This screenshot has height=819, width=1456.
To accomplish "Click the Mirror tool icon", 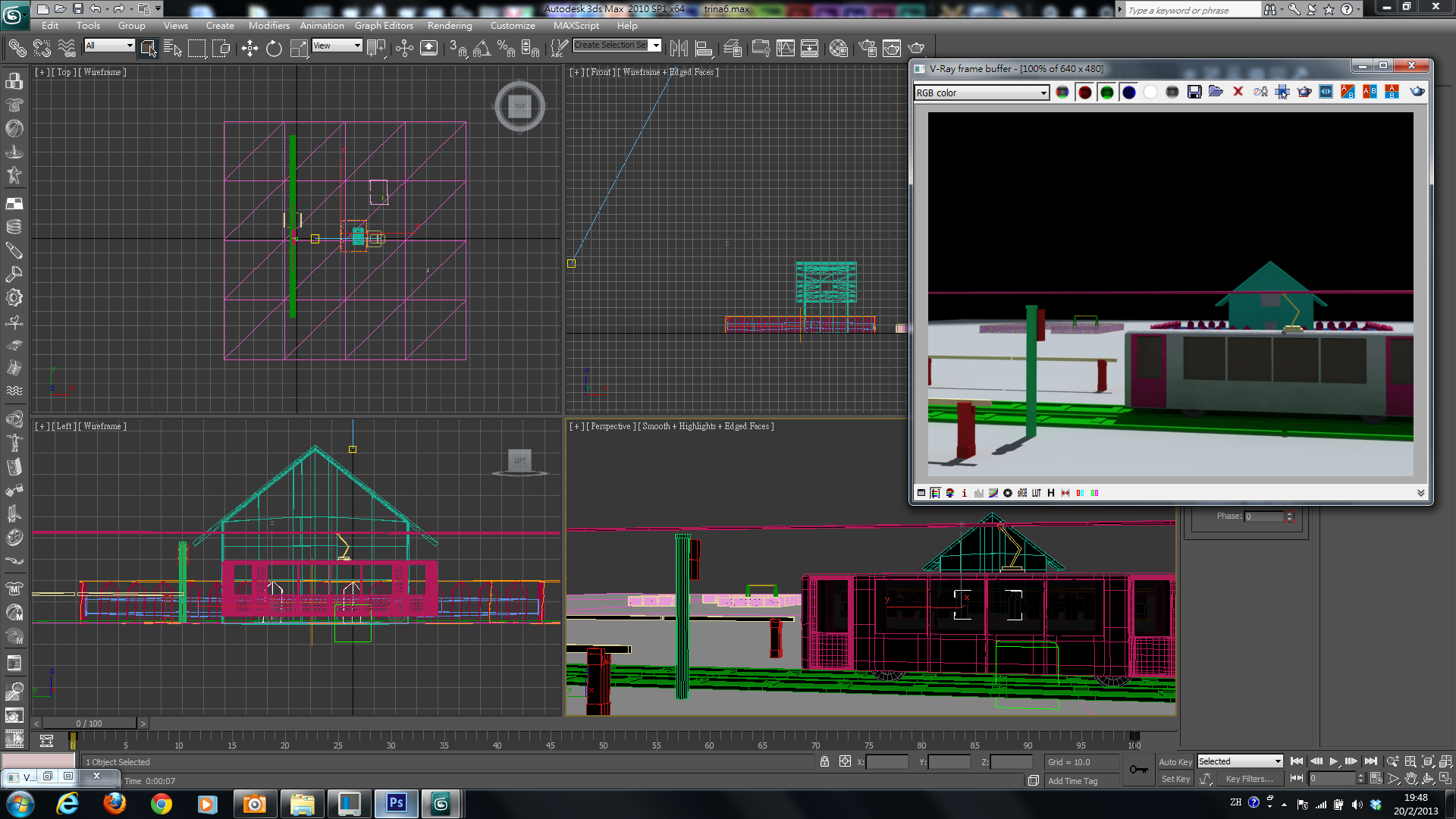I will pos(679,49).
